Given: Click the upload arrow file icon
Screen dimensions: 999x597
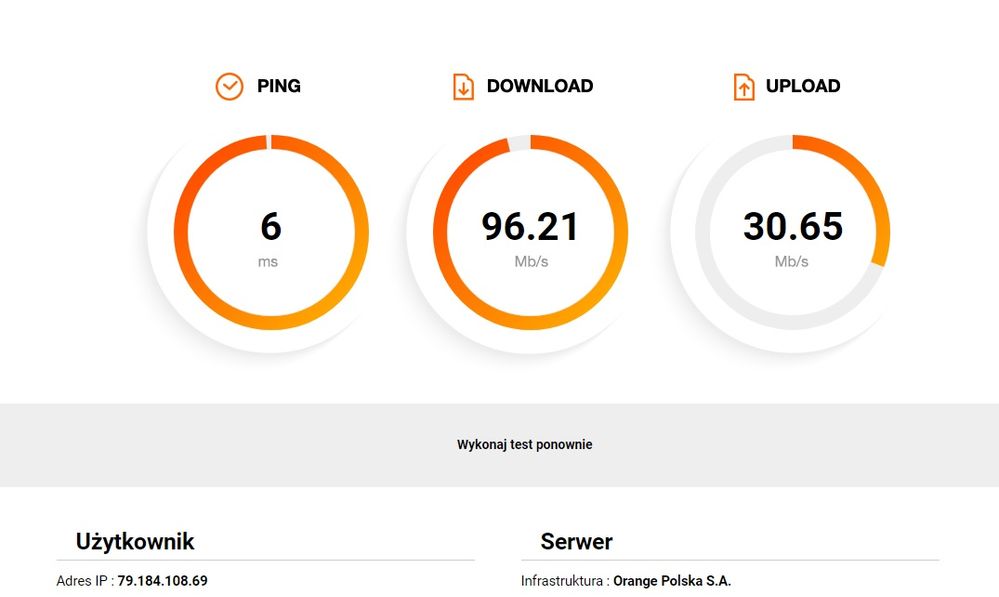Looking at the screenshot, I should [x=743, y=87].
